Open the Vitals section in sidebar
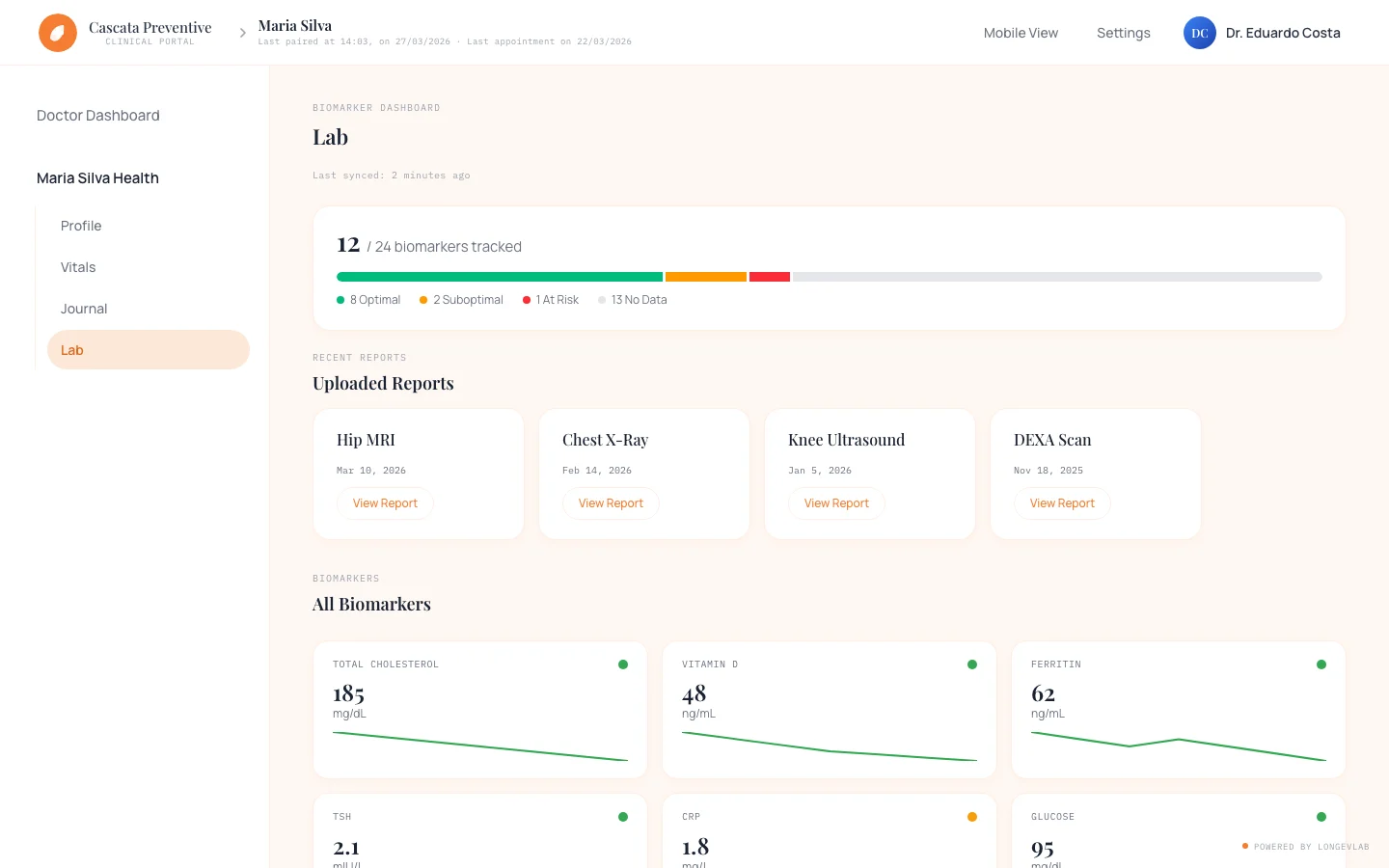Image resolution: width=1389 pixels, height=868 pixels. pos(149,267)
